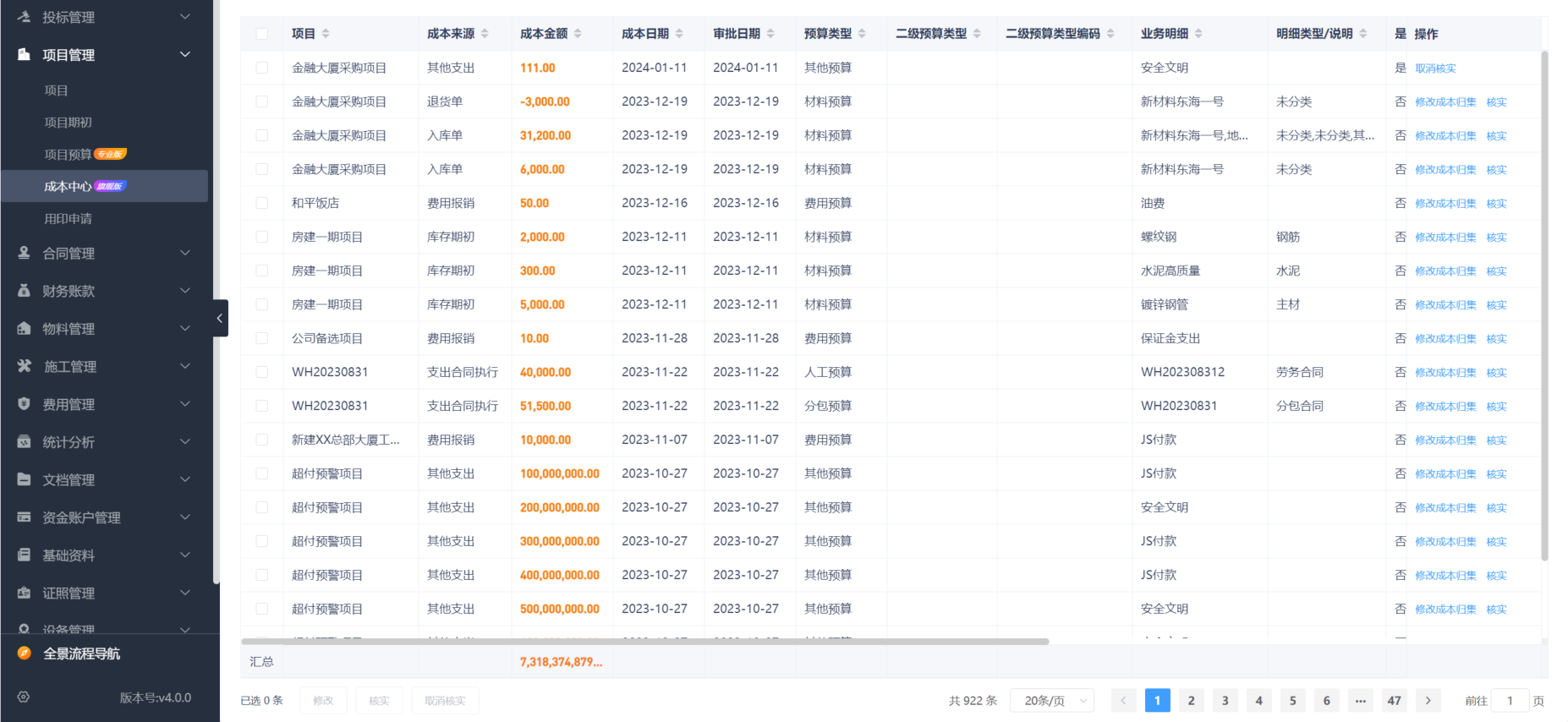
Task: Check the row with amount 100,000,000.00
Action: click(x=262, y=473)
